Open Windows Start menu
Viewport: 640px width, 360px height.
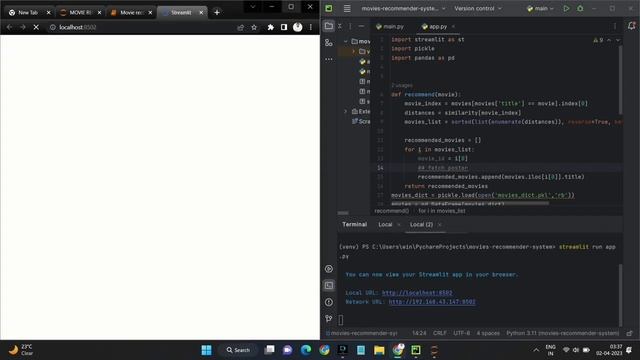(x=207, y=350)
